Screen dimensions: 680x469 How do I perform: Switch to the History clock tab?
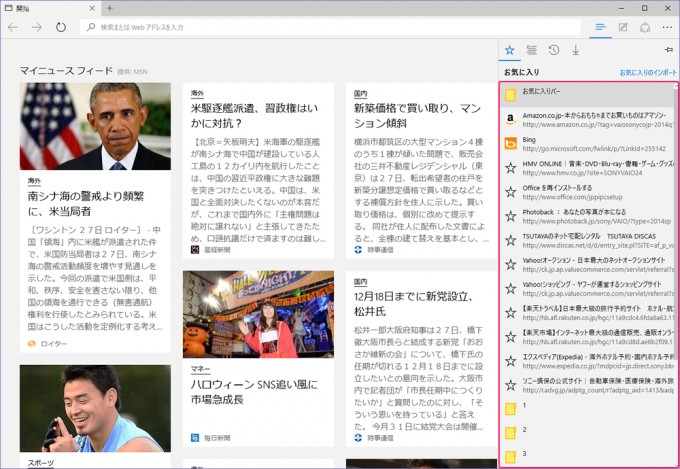click(554, 50)
